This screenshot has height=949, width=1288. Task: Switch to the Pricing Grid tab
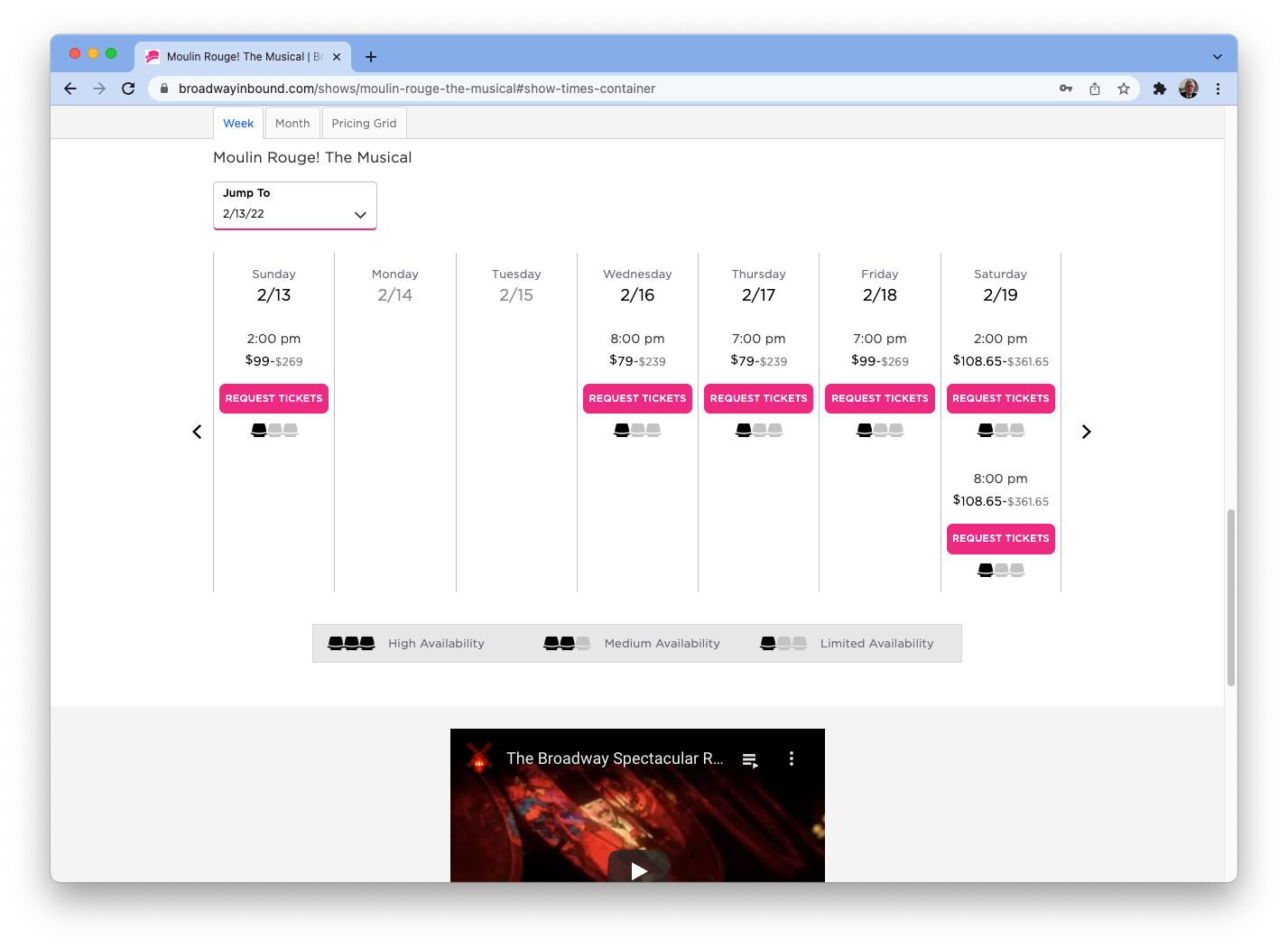(364, 123)
